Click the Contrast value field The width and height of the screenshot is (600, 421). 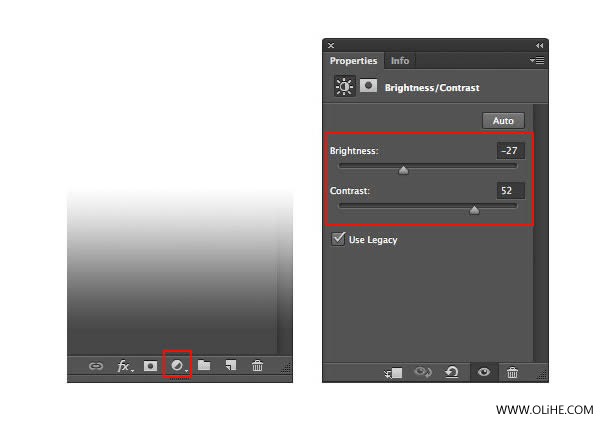(x=510, y=191)
